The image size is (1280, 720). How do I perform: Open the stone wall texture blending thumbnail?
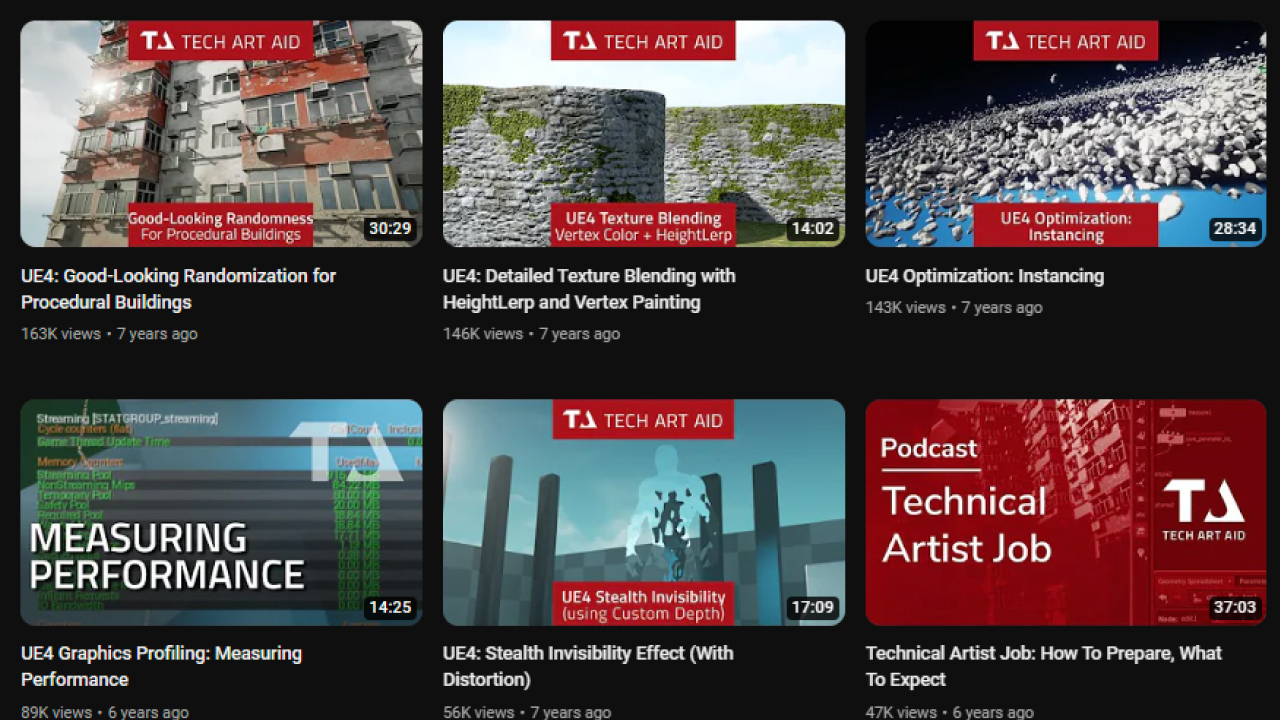tap(642, 134)
